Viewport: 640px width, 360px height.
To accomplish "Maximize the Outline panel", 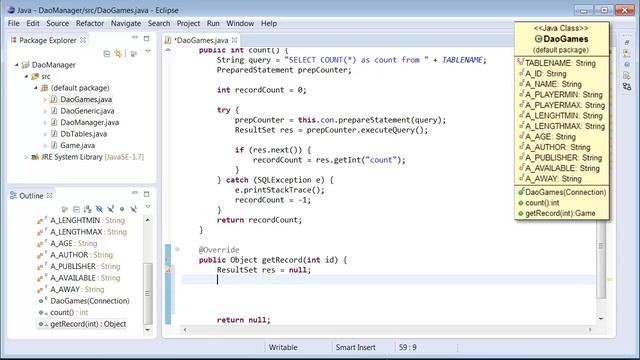I will pos(147,194).
